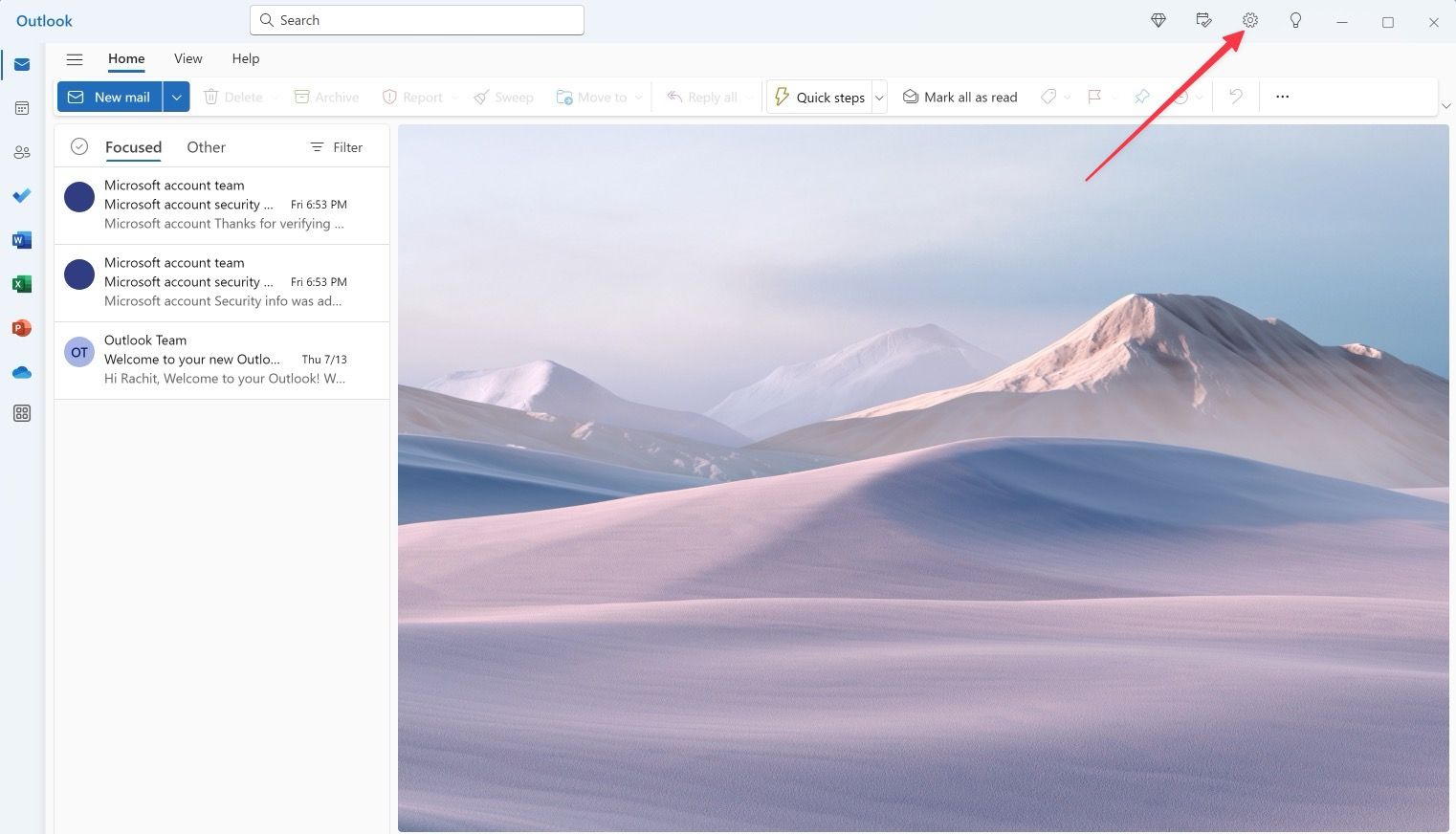Image resolution: width=1456 pixels, height=834 pixels.
Task: Open OneDrive from the sidebar
Action: [x=21, y=372]
